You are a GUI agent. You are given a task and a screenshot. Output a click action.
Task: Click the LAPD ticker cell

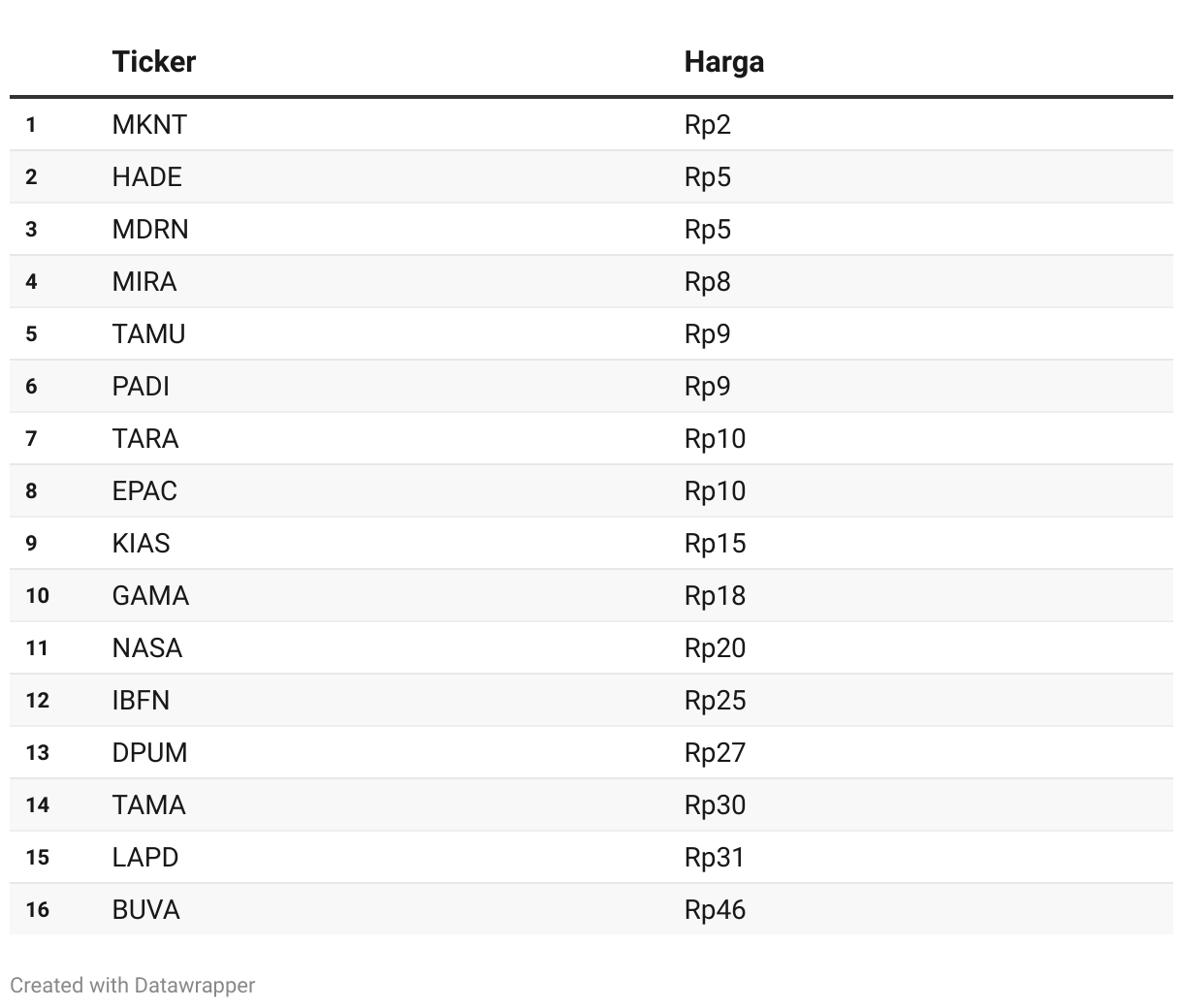pos(145,858)
